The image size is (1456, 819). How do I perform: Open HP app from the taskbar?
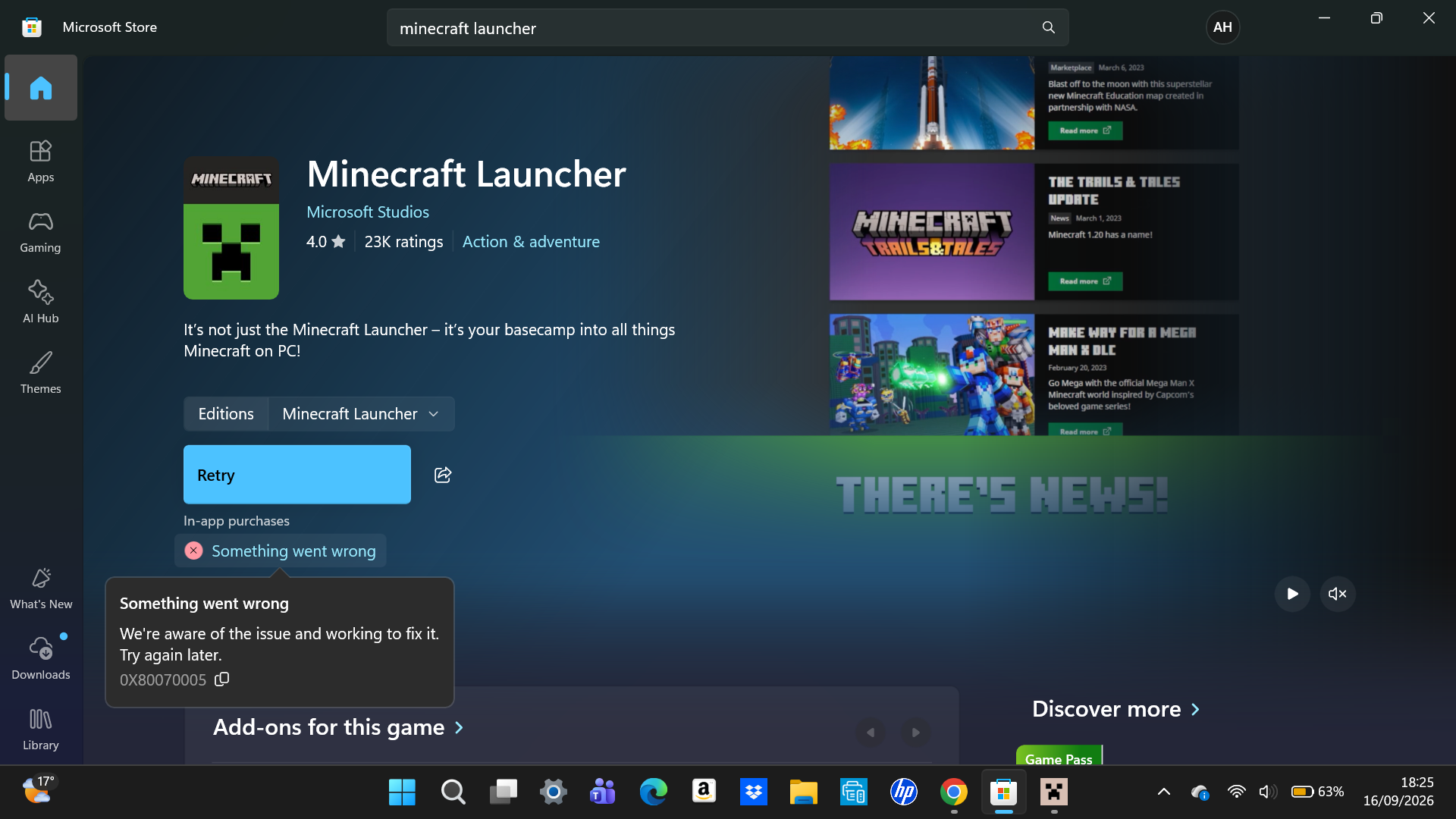tap(904, 792)
